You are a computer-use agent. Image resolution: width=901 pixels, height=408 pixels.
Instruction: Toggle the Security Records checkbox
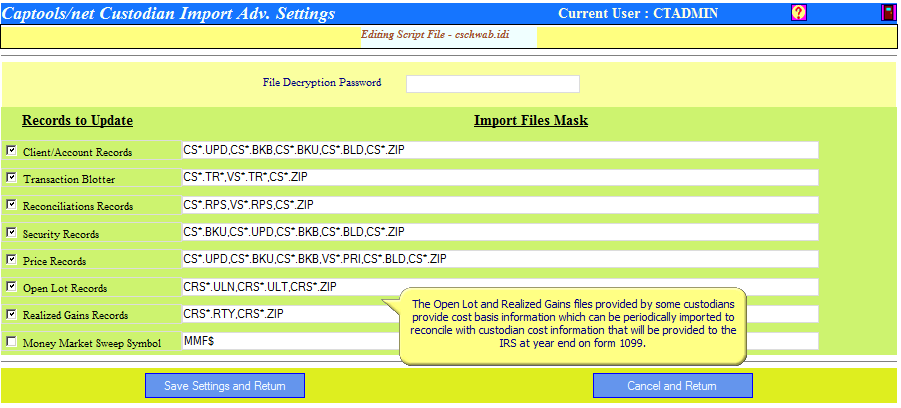pos(11,232)
